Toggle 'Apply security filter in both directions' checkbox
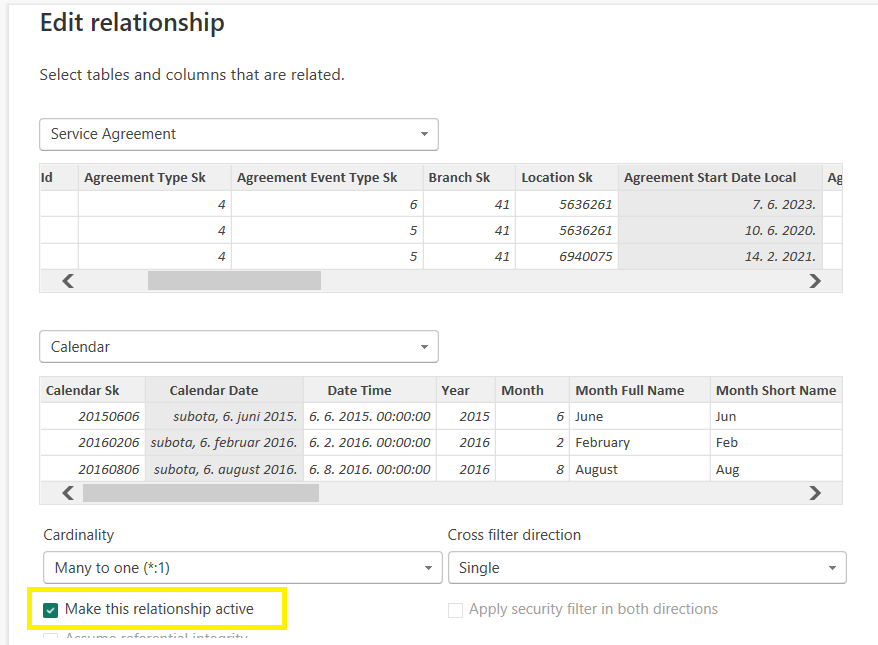 pos(455,610)
